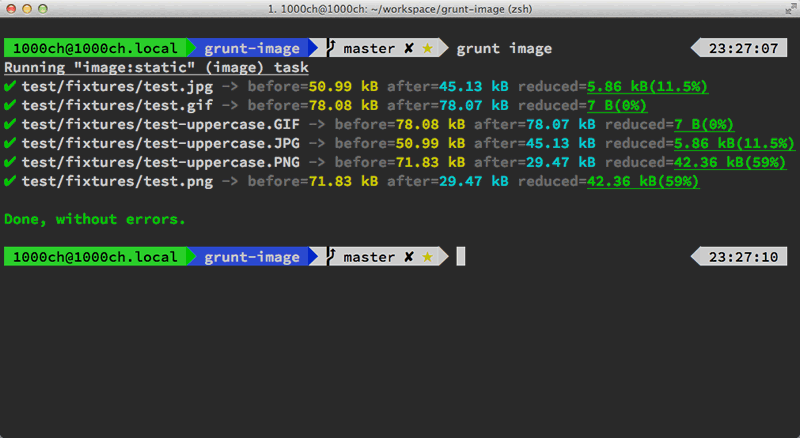
Task: Click the "Done, without errors." message
Action: (x=95, y=219)
